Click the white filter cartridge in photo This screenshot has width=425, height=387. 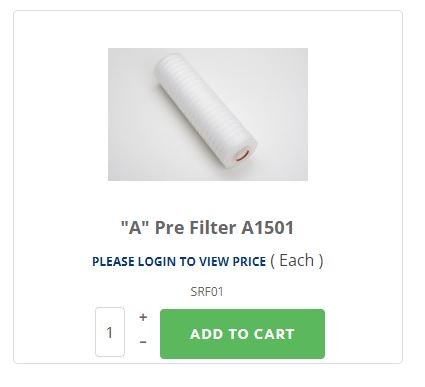pos(203,108)
